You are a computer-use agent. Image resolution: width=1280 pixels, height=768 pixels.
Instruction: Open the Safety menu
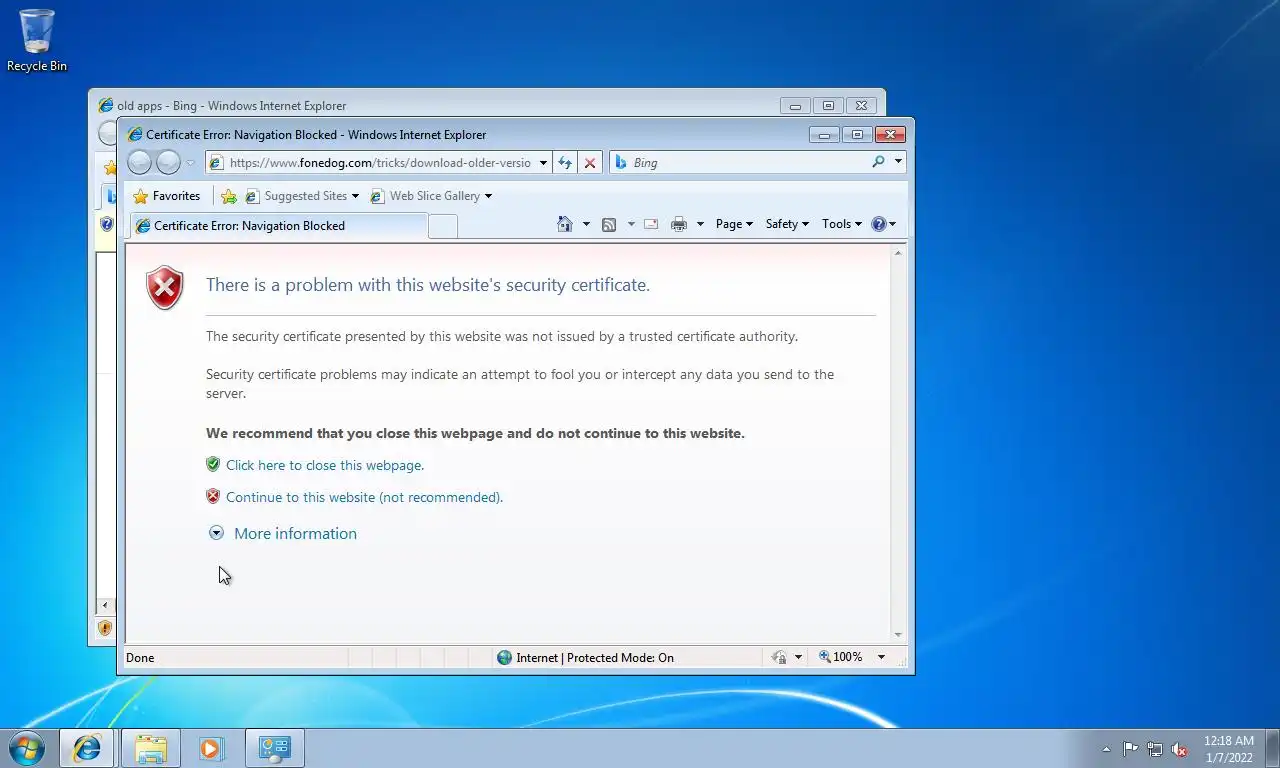coord(787,224)
